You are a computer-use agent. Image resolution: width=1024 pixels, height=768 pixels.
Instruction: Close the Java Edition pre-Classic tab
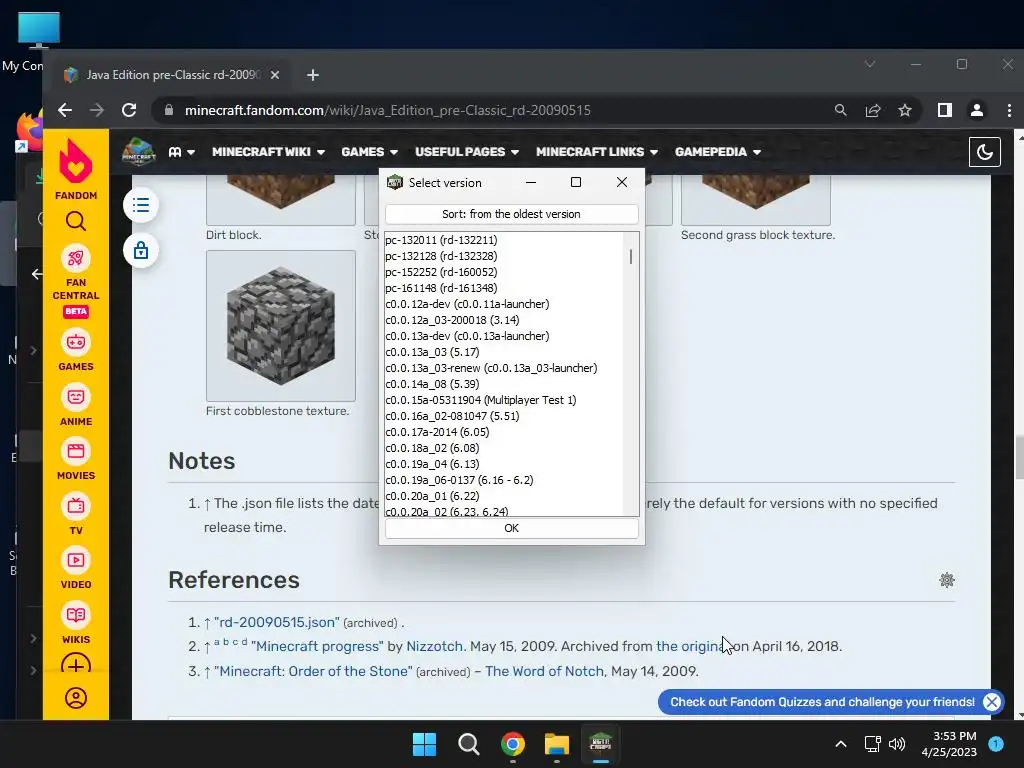pos(275,75)
